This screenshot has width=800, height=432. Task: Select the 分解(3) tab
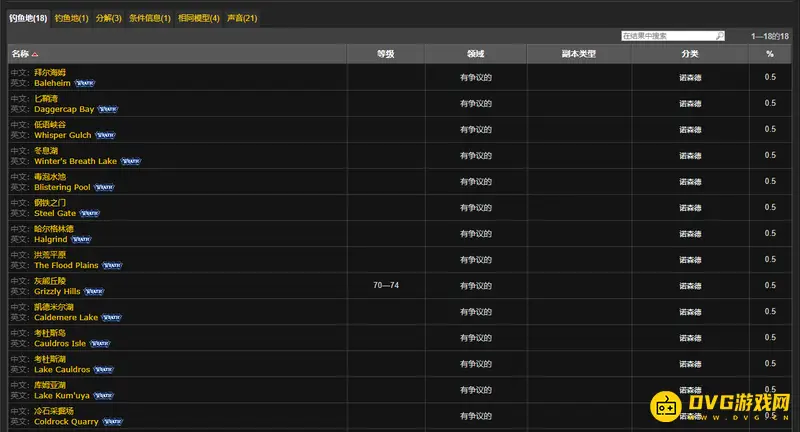coord(109,18)
